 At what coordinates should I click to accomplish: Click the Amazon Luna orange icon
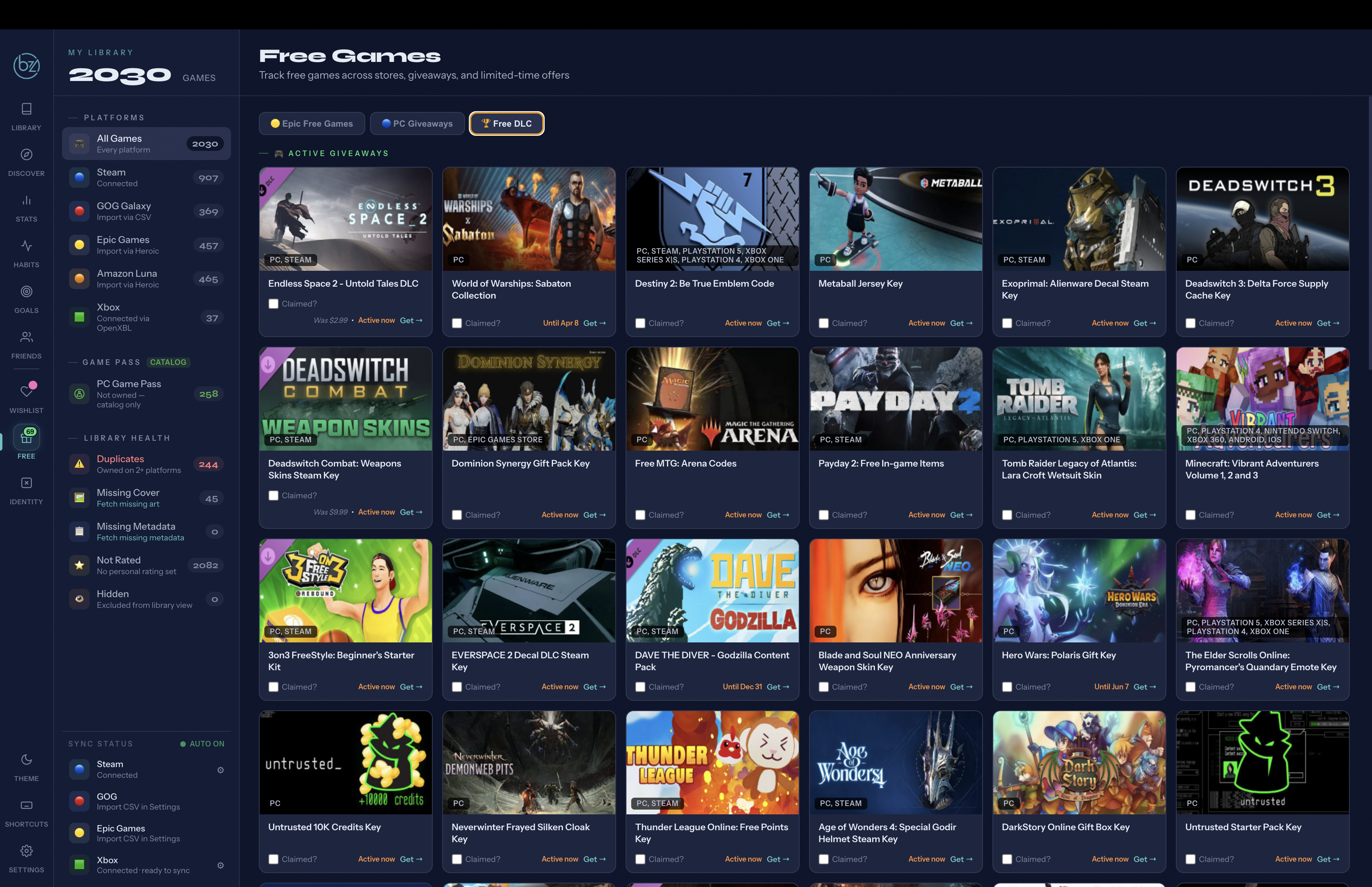[x=79, y=279]
